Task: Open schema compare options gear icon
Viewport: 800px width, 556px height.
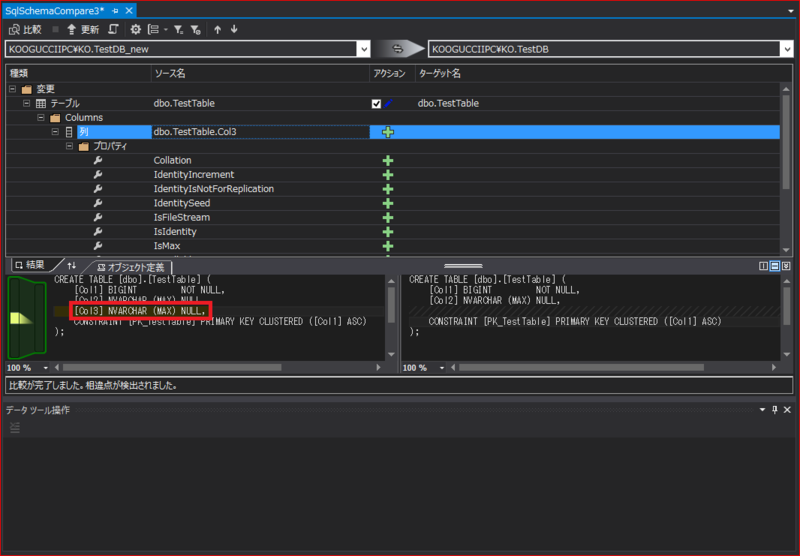Action: 135,30
